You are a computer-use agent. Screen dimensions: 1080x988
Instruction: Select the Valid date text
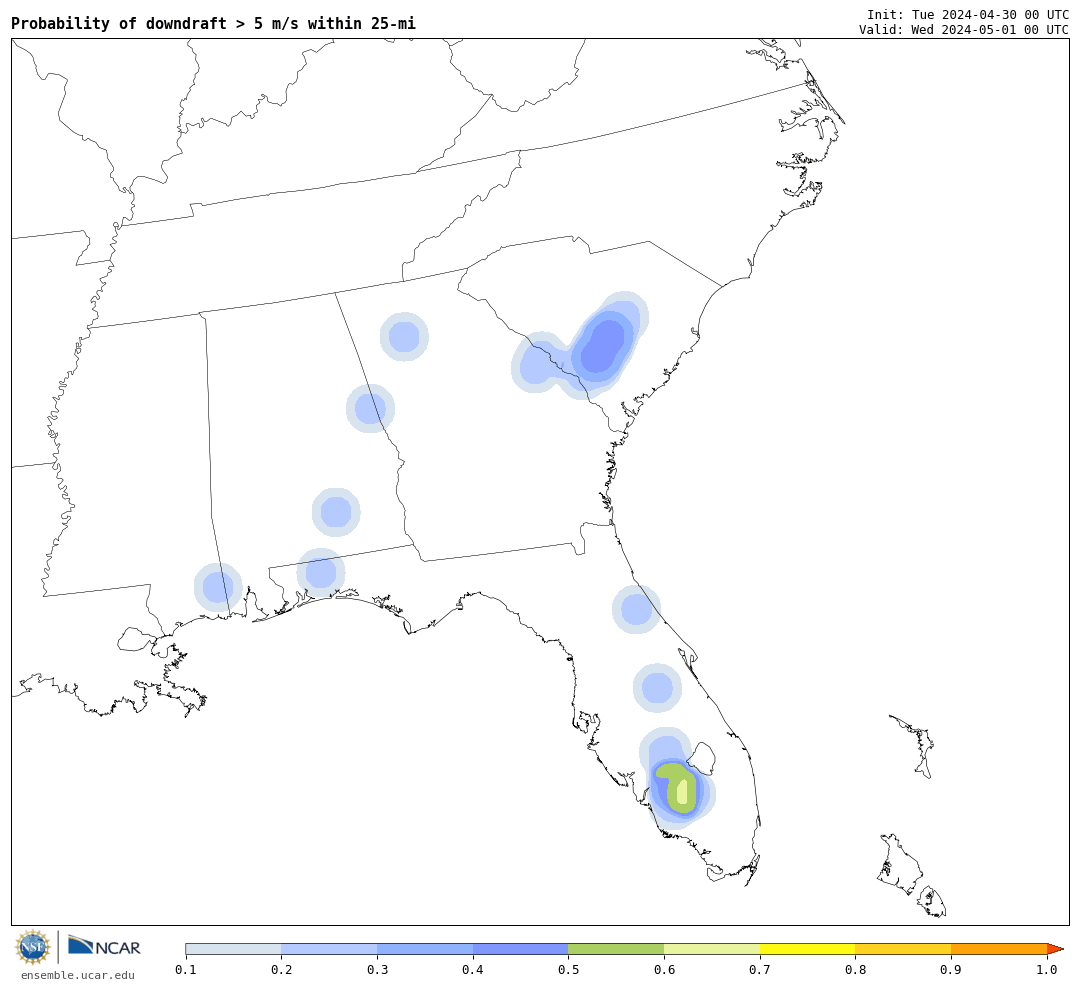pyautogui.click(x=964, y=30)
